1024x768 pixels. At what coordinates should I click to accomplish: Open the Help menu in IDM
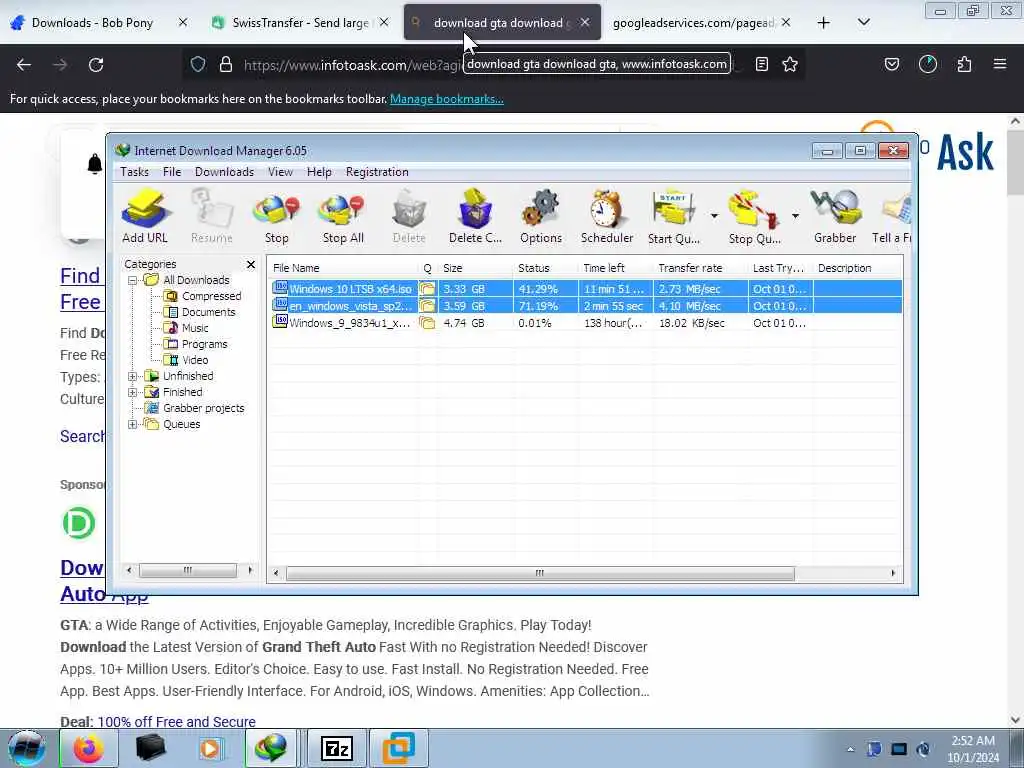click(x=319, y=172)
